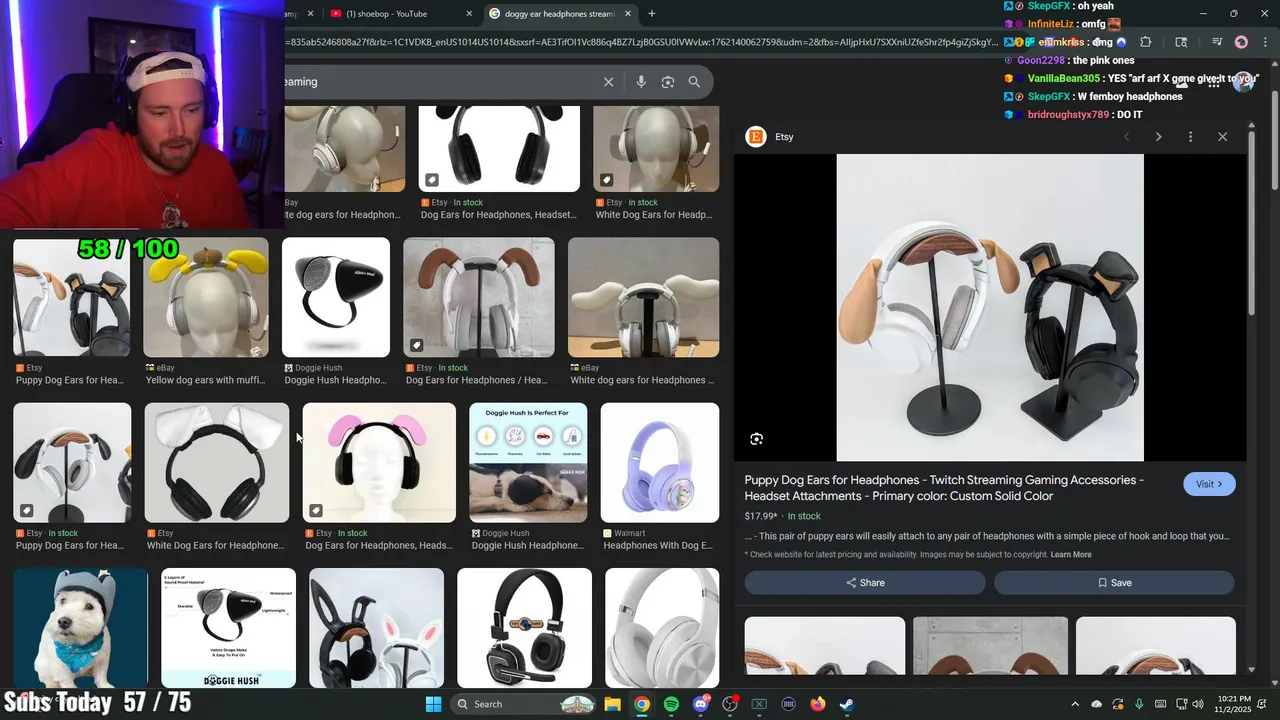Click the related image with concrete background

tap(990, 646)
